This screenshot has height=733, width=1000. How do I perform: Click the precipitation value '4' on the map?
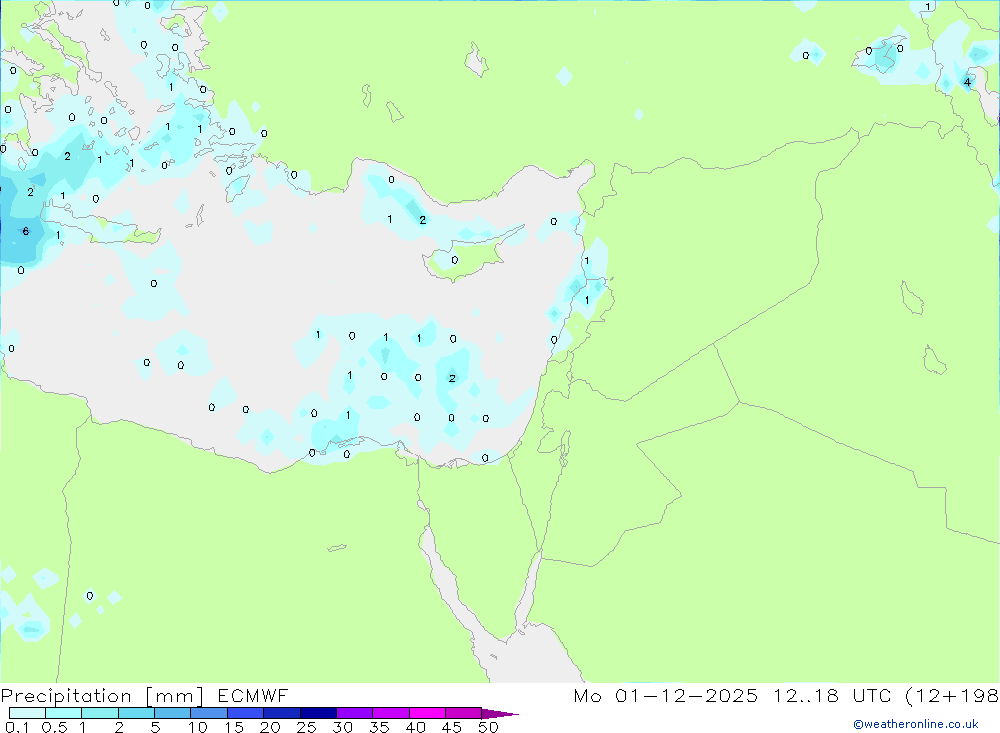pos(967,82)
